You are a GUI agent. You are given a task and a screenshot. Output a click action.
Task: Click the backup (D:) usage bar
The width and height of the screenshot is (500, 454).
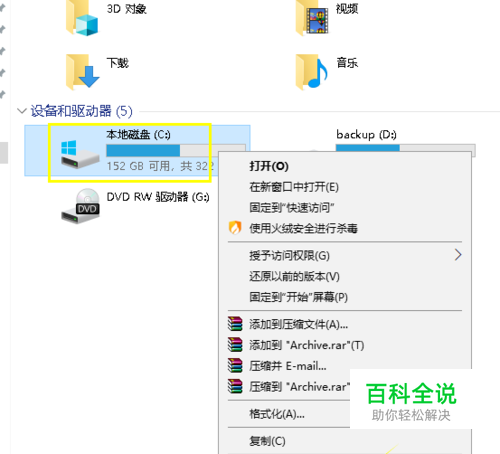pyautogui.click(x=405, y=148)
